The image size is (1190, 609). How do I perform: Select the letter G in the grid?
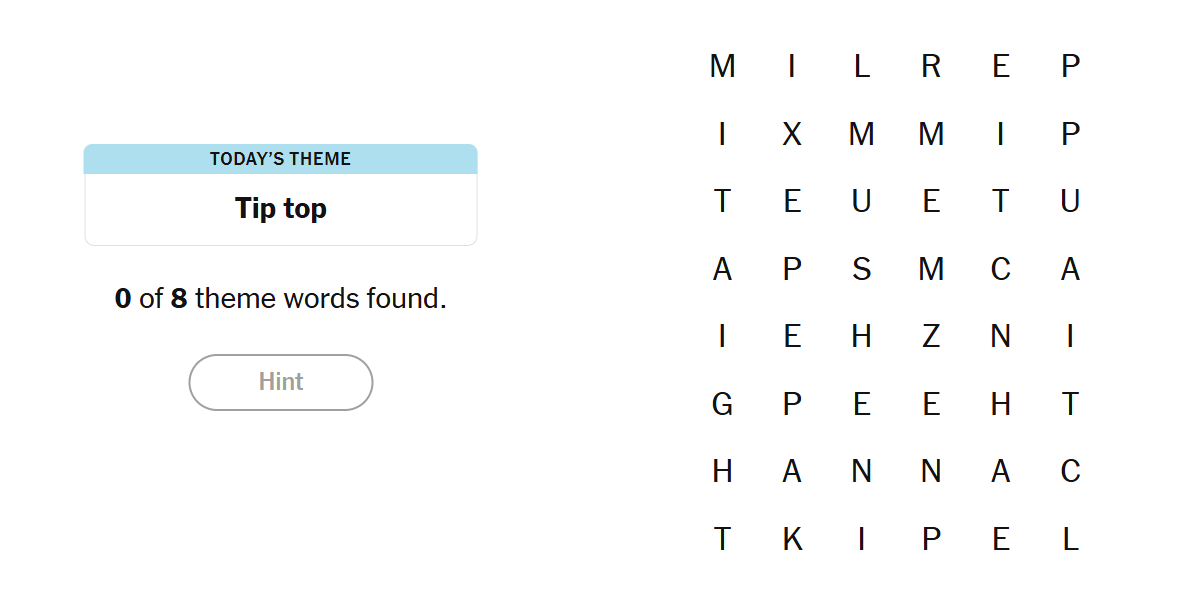click(722, 404)
